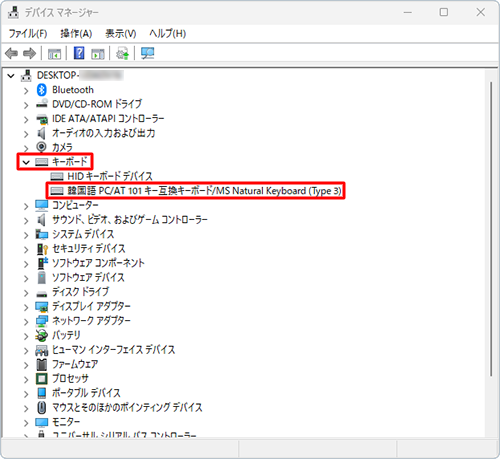Click the プロセッサ processor icon
This screenshot has height=459, width=500.
(x=42, y=379)
